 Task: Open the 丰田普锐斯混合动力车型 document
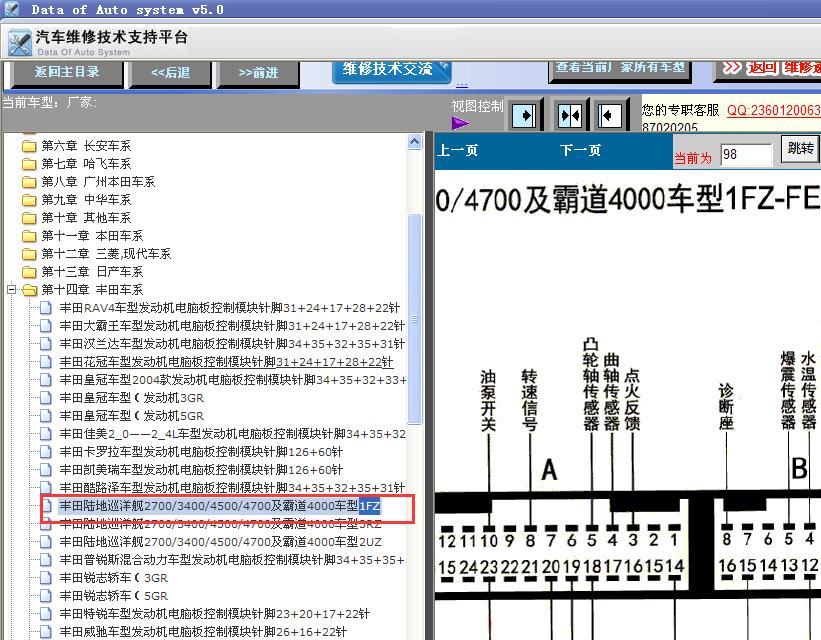(x=232, y=560)
